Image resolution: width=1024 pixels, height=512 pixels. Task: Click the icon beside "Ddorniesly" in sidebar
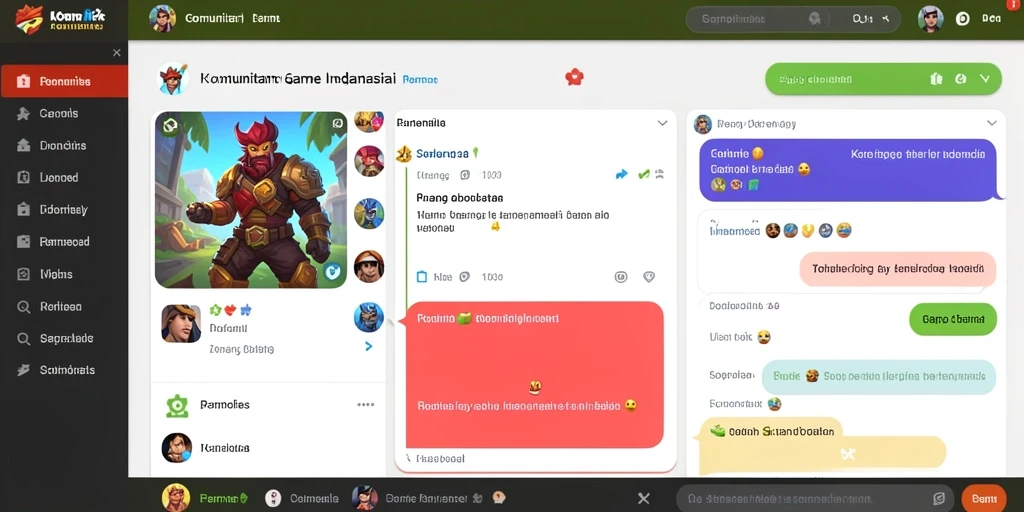[24, 210]
